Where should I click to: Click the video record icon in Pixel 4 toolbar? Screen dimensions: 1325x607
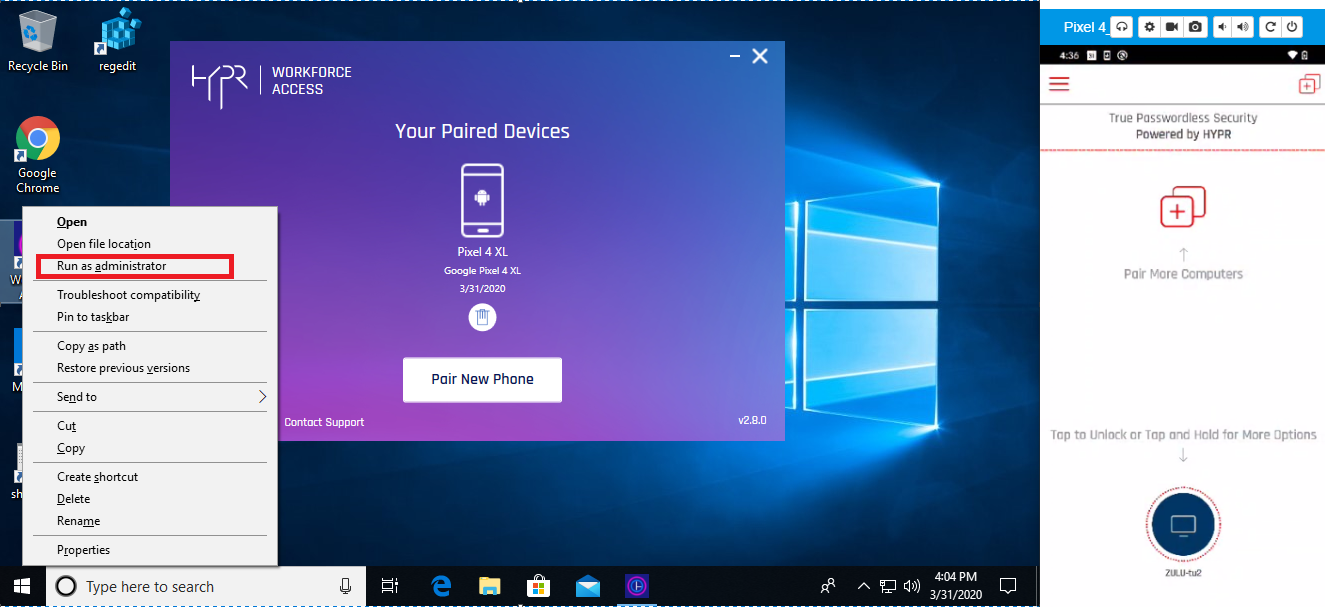[1172, 27]
